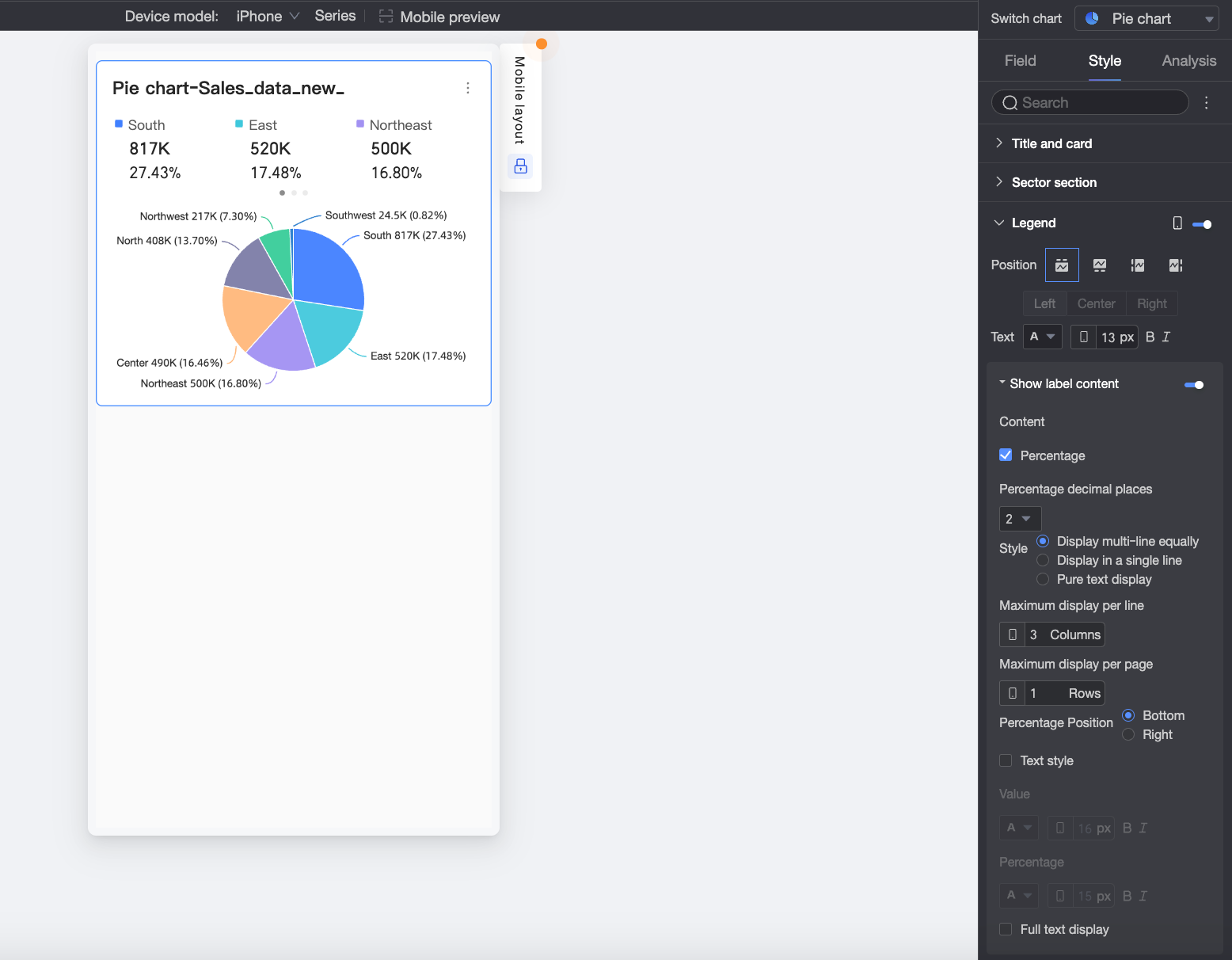Select Display in a single line
The width and height of the screenshot is (1232, 960).
(1043, 560)
